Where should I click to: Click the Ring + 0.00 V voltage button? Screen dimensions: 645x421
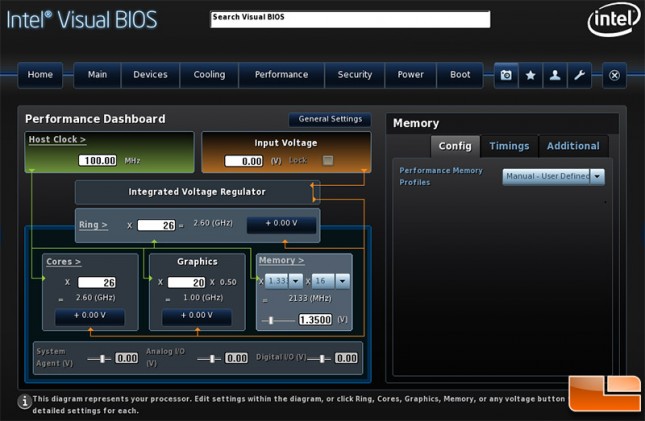(x=281, y=224)
